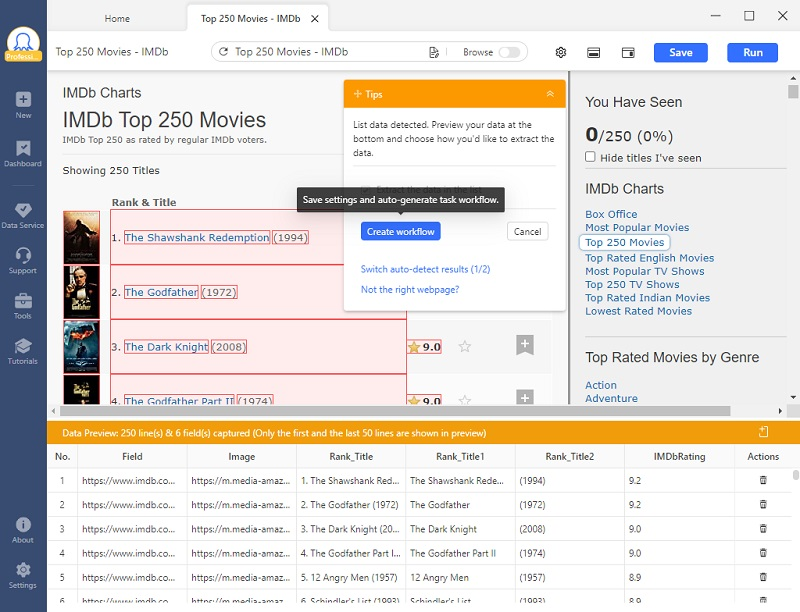This screenshot has width=800, height=612.
Task: Open Data Service in the sidebar
Action: point(23,216)
